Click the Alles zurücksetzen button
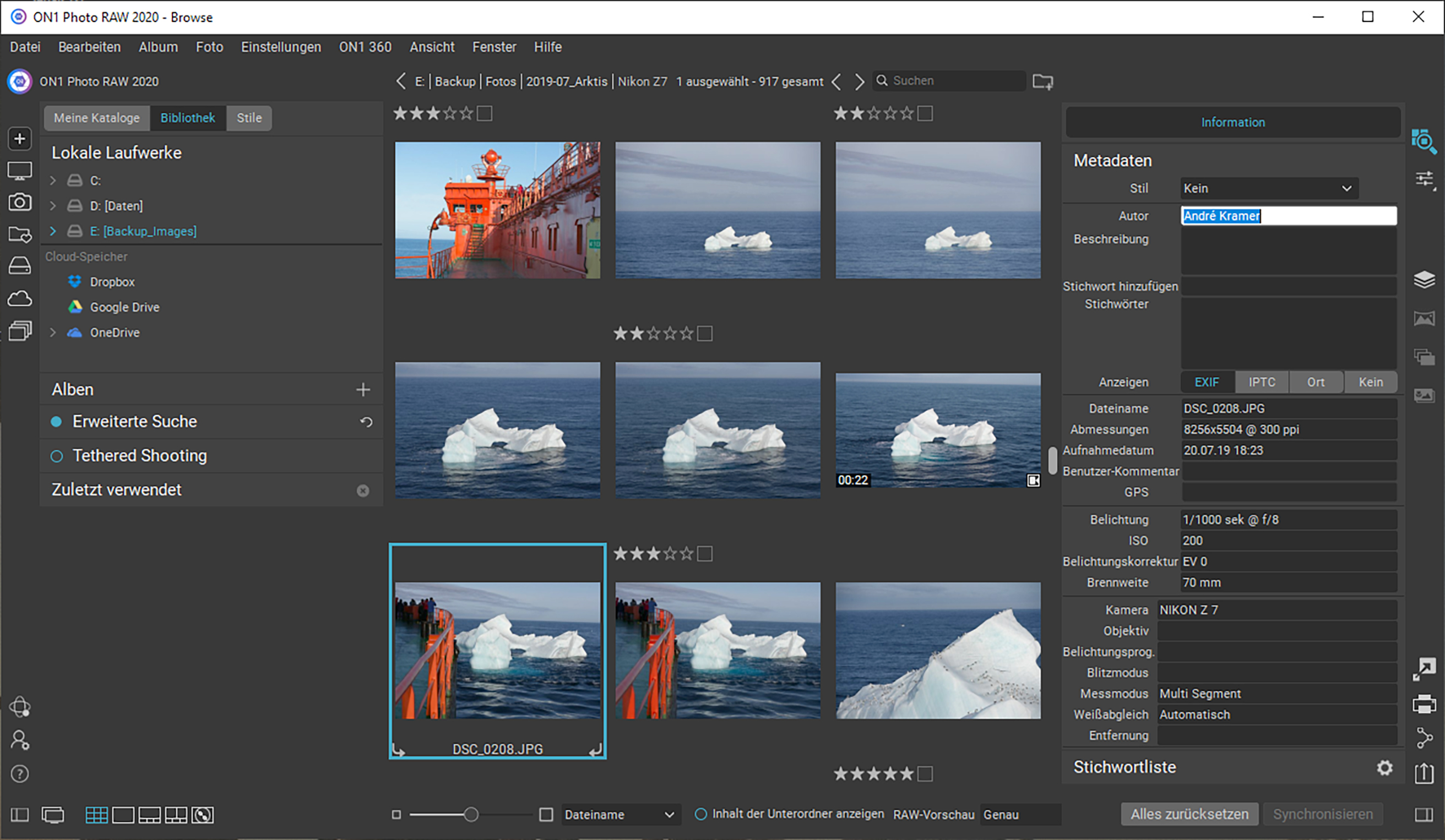Viewport: 1445px width, 840px height. [1189, 814]
